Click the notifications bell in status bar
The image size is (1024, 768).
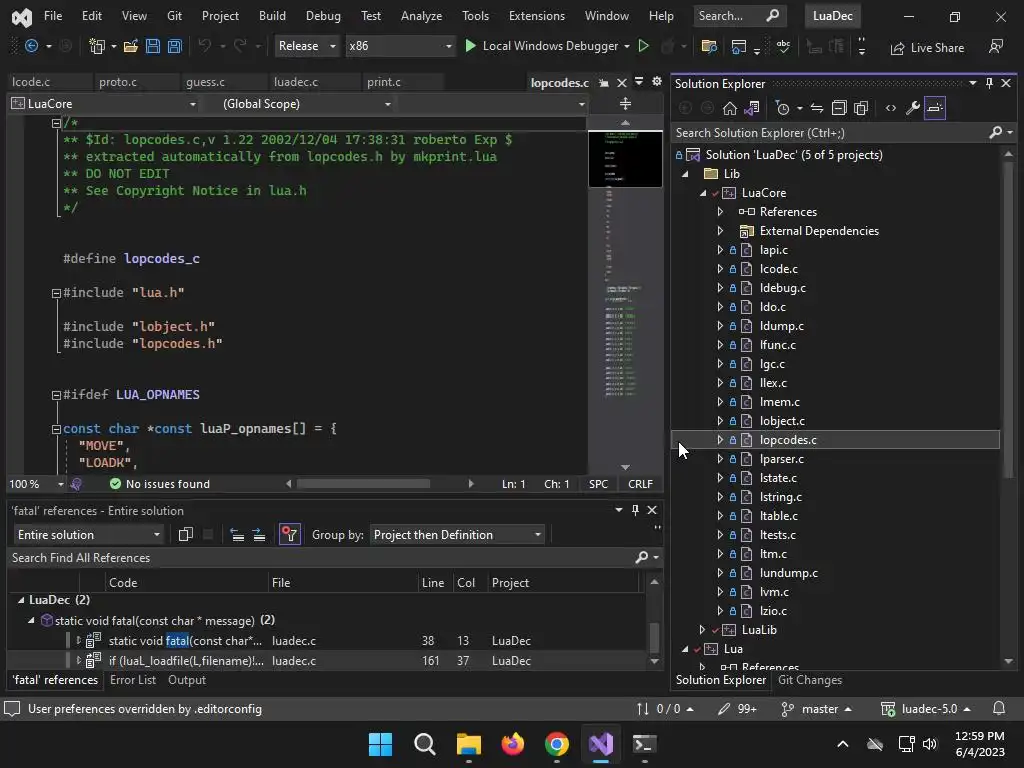999,709
